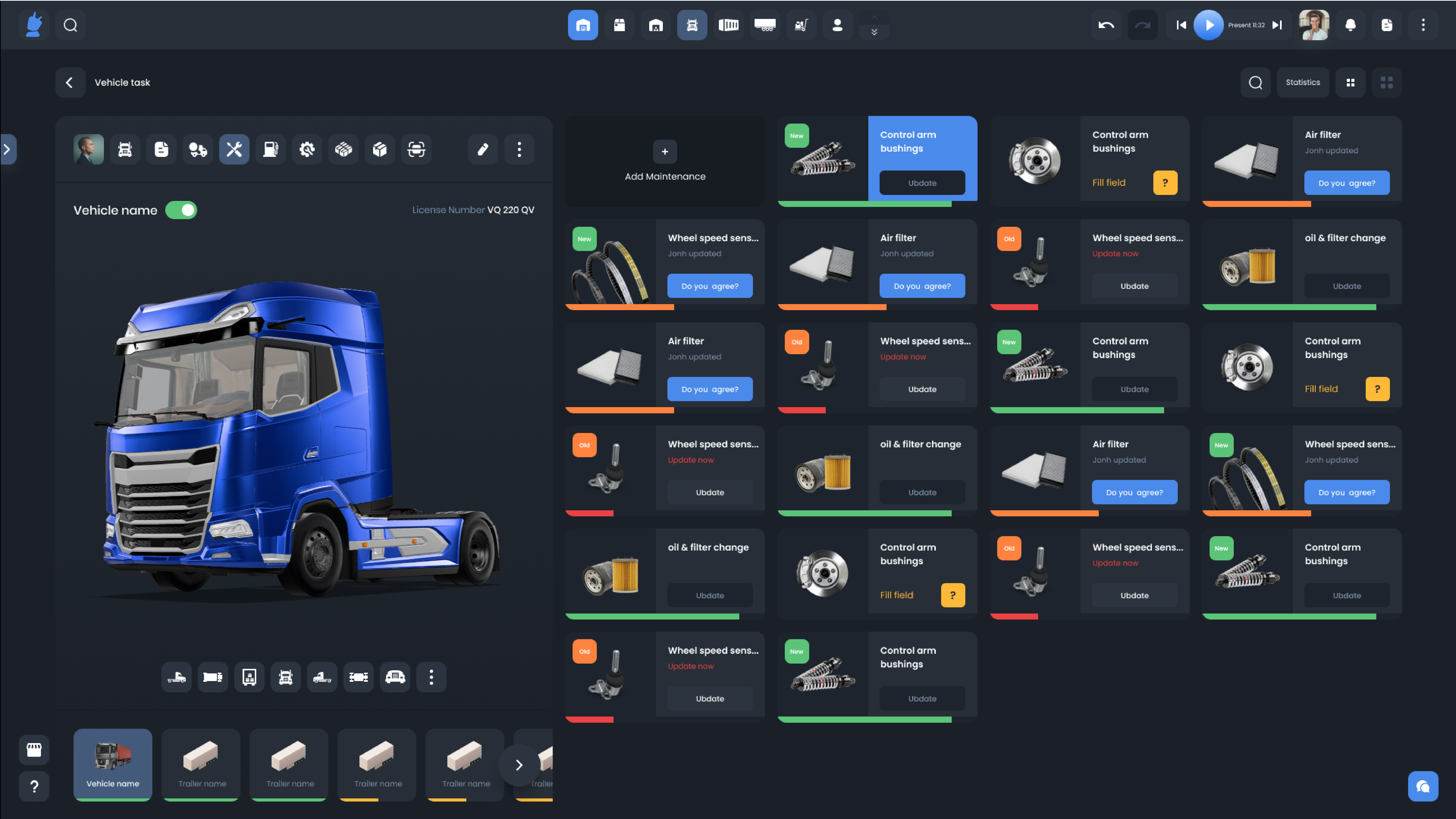Open cargo box icon
Viewport: 1456px width, 819px height.
pos(380,149)
